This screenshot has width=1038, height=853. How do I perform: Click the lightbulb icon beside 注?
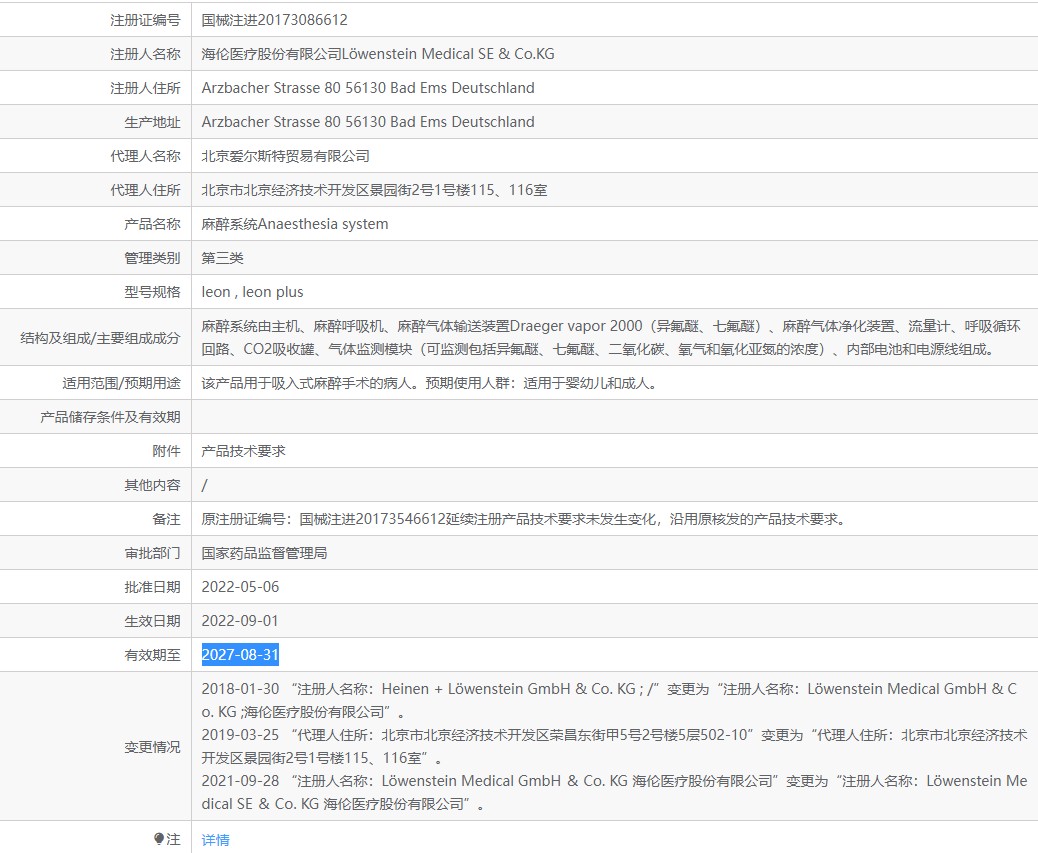[159, 839]
